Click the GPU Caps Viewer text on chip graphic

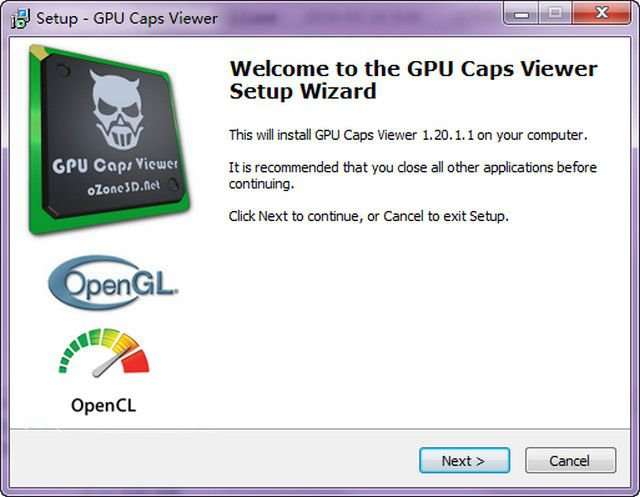pyautogui.click(x=115, y=166)
